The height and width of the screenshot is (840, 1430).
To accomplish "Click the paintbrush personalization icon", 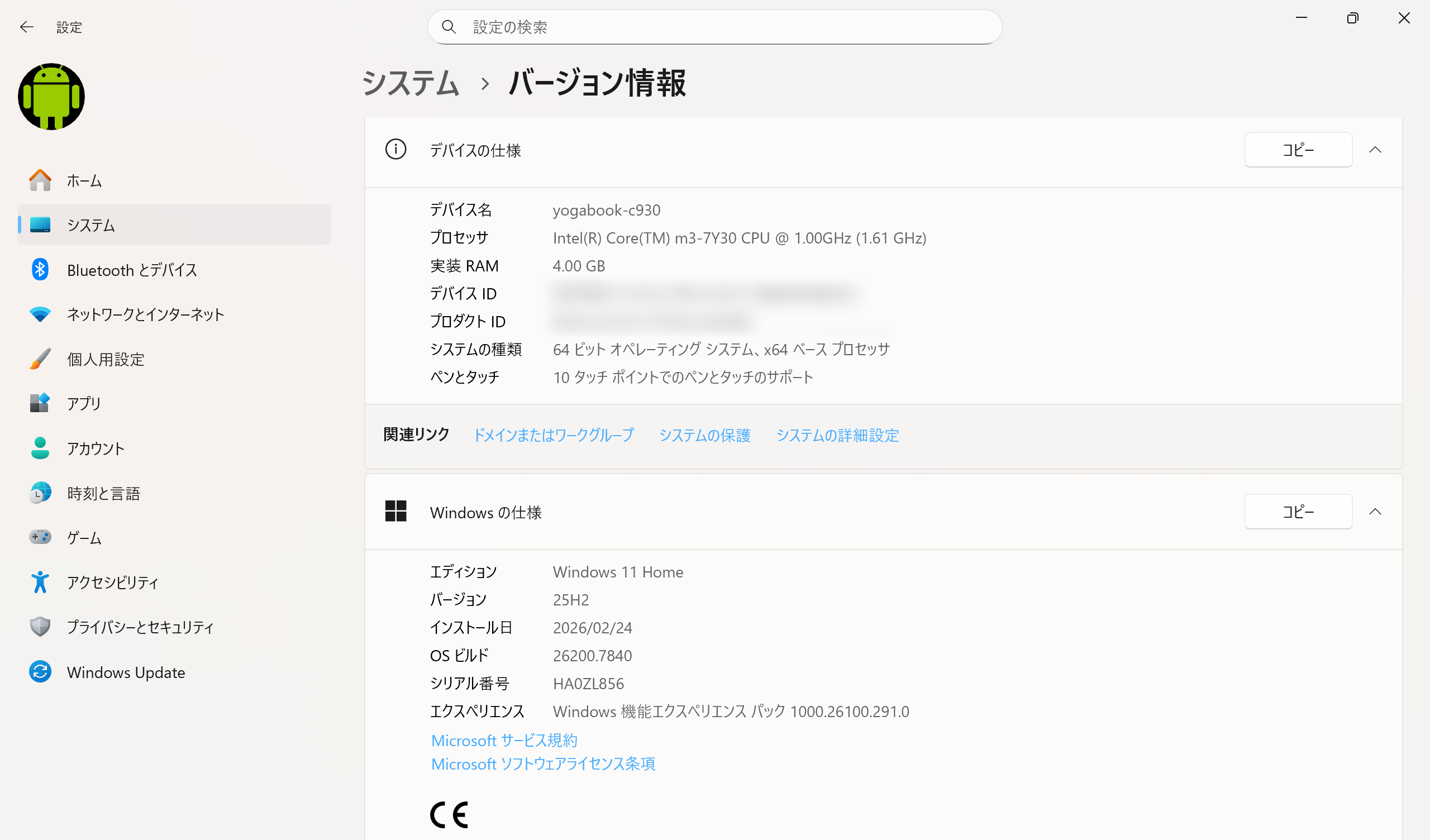I will point(40,359).
